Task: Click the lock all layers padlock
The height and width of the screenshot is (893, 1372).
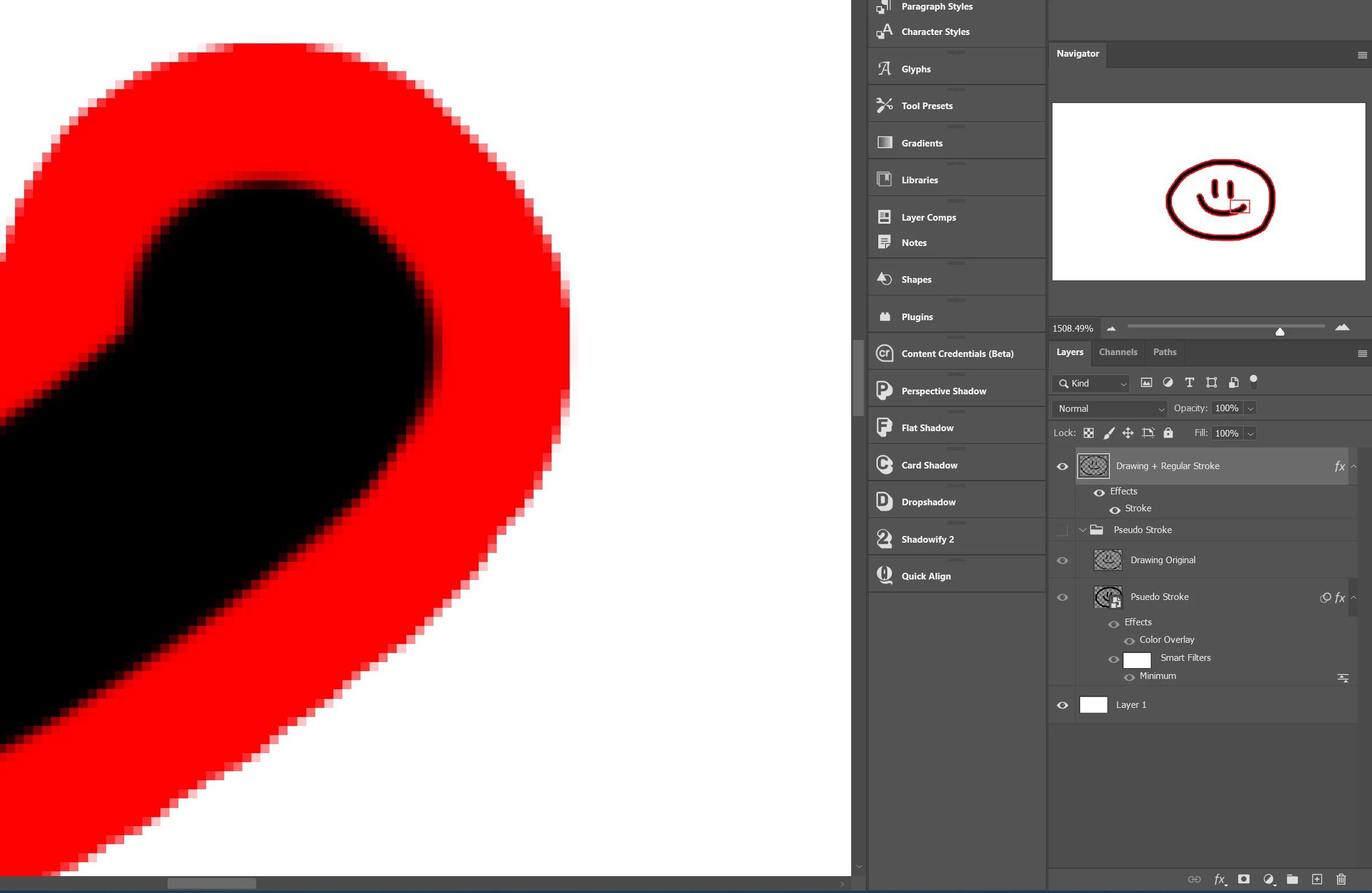Action: point(1168,433)
